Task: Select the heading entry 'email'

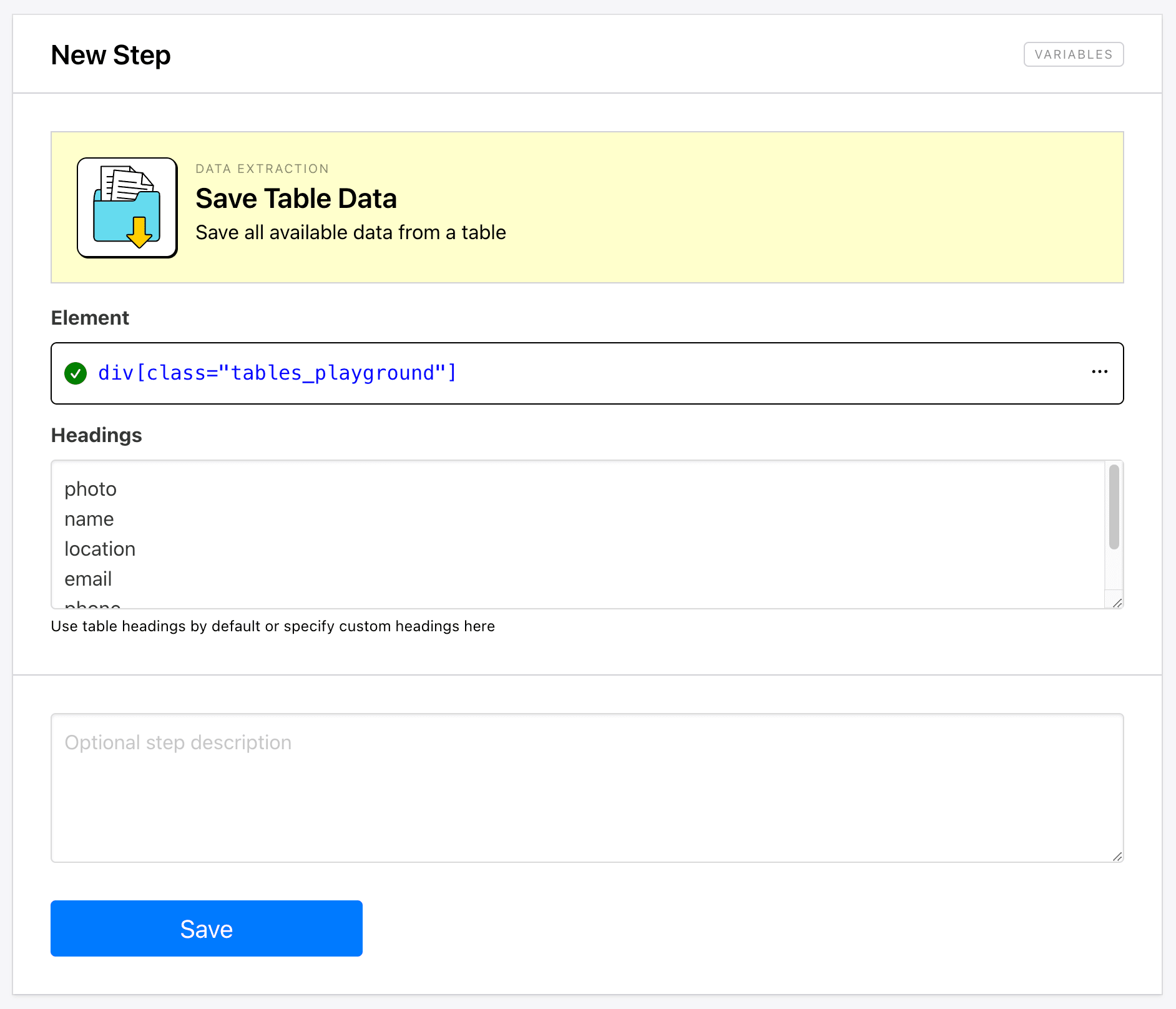Action: [88, 579]
